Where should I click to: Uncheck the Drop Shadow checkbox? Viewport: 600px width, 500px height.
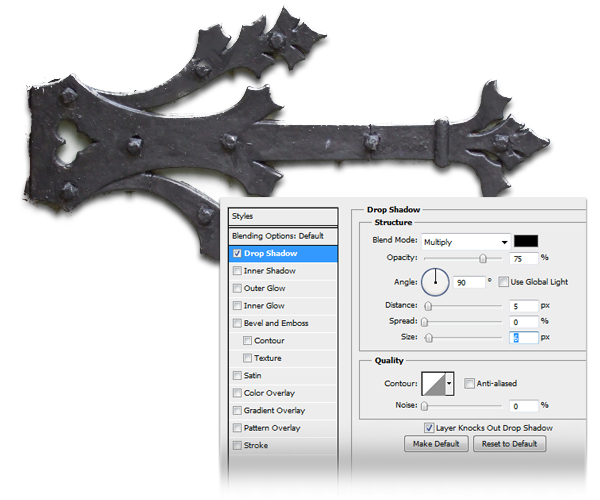(x=237, y=254)
